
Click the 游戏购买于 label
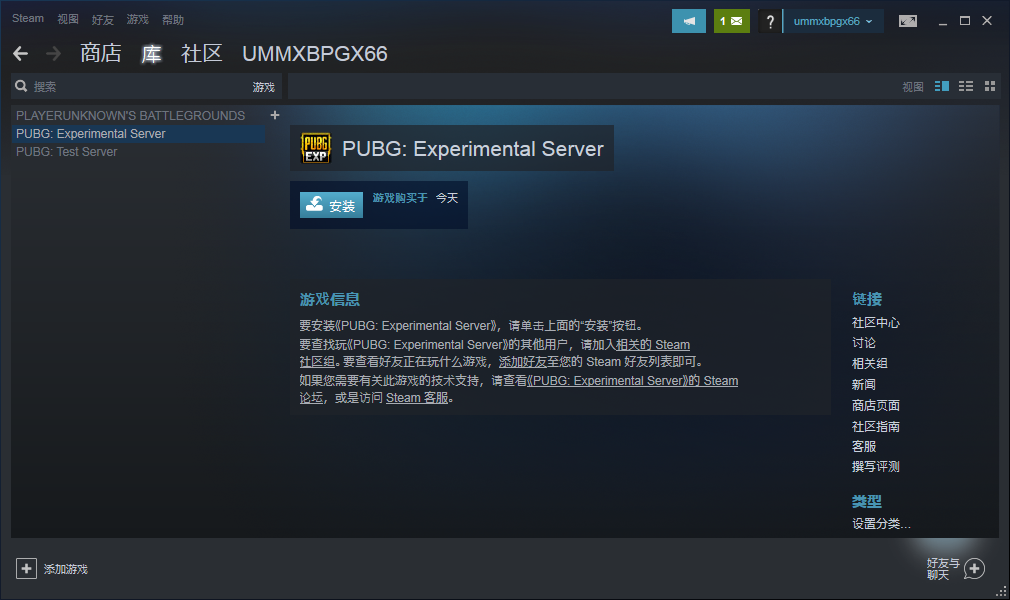(x=400, y=198)
